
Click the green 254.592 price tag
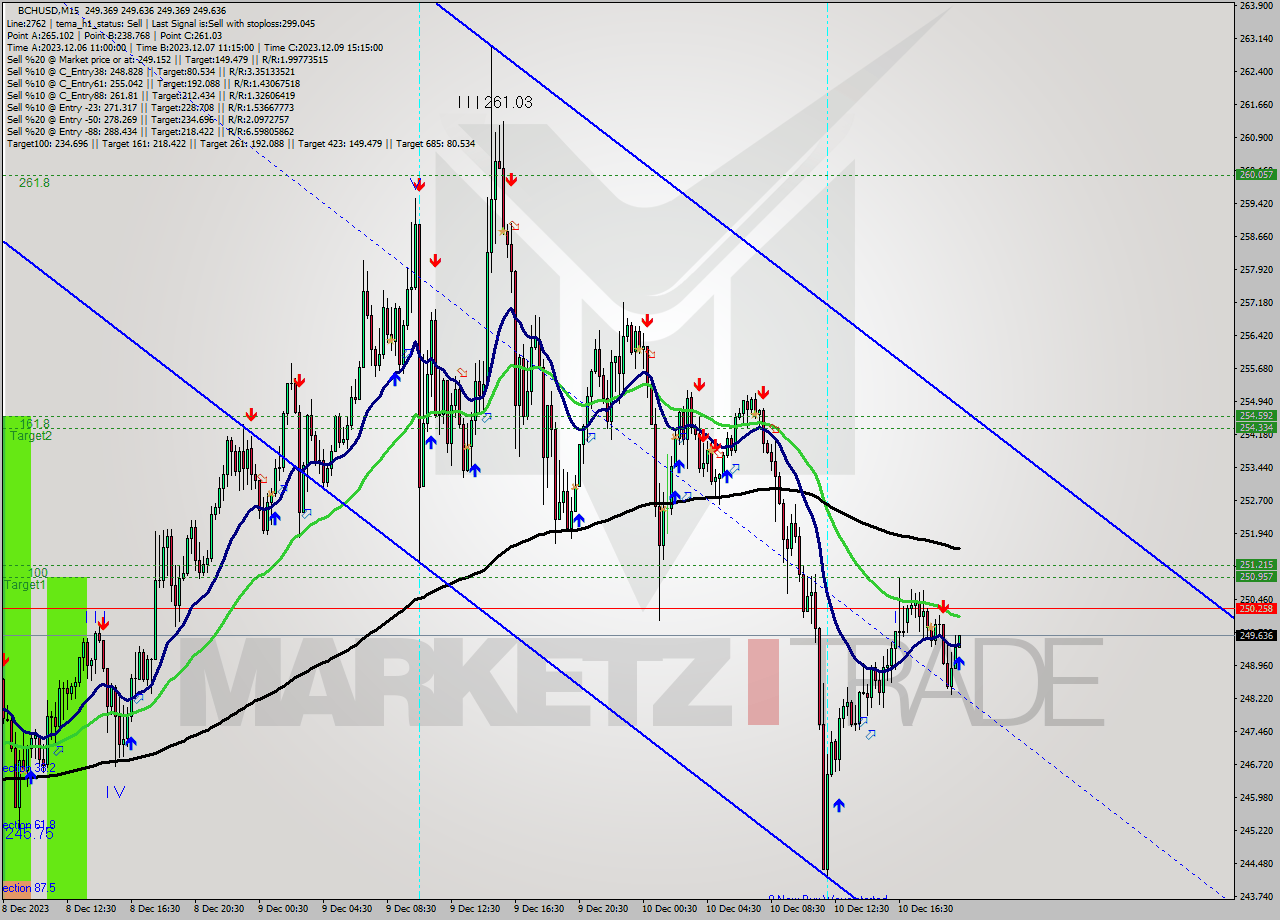1256,415
